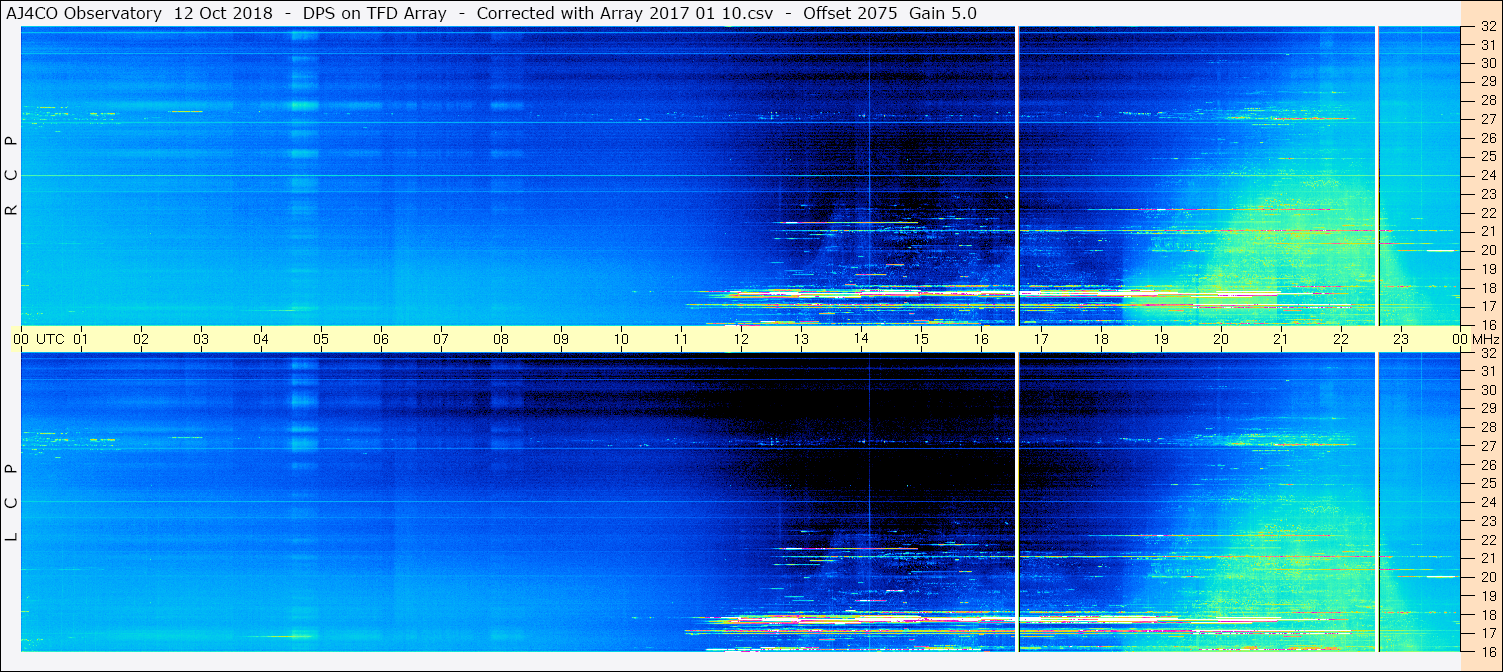Select hour '03' on the UTC axis
The image size is (1503, 672).
(201, 339)
